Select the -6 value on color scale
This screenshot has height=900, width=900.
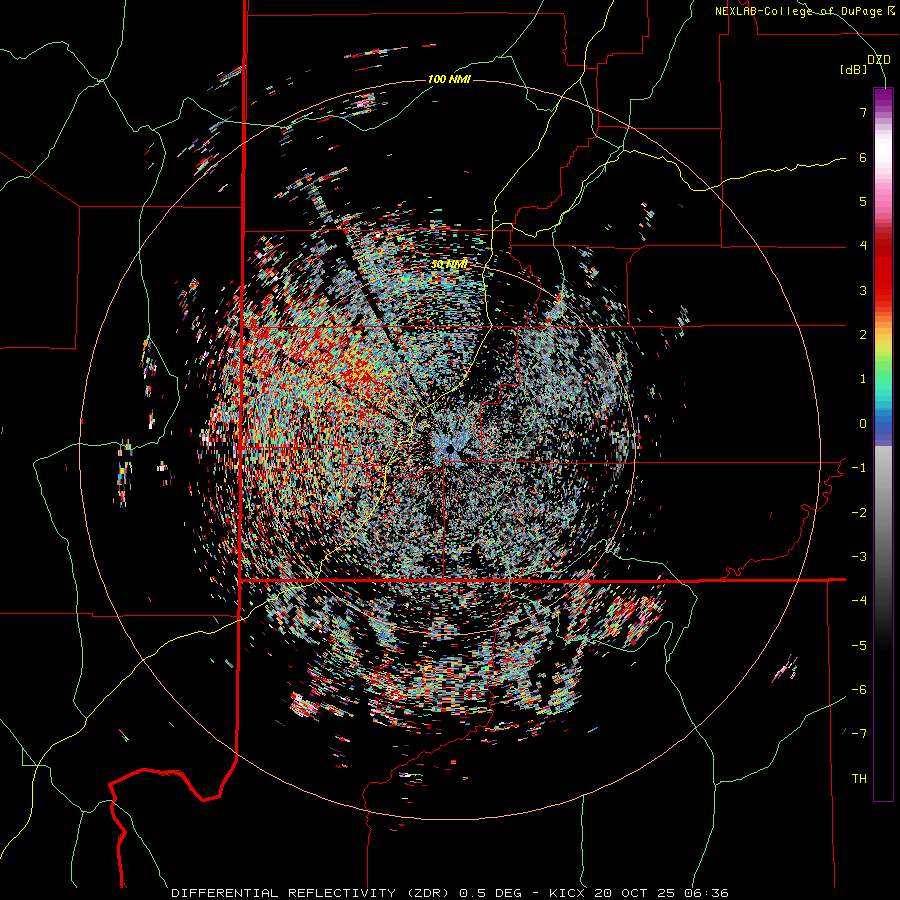(859, 690)
